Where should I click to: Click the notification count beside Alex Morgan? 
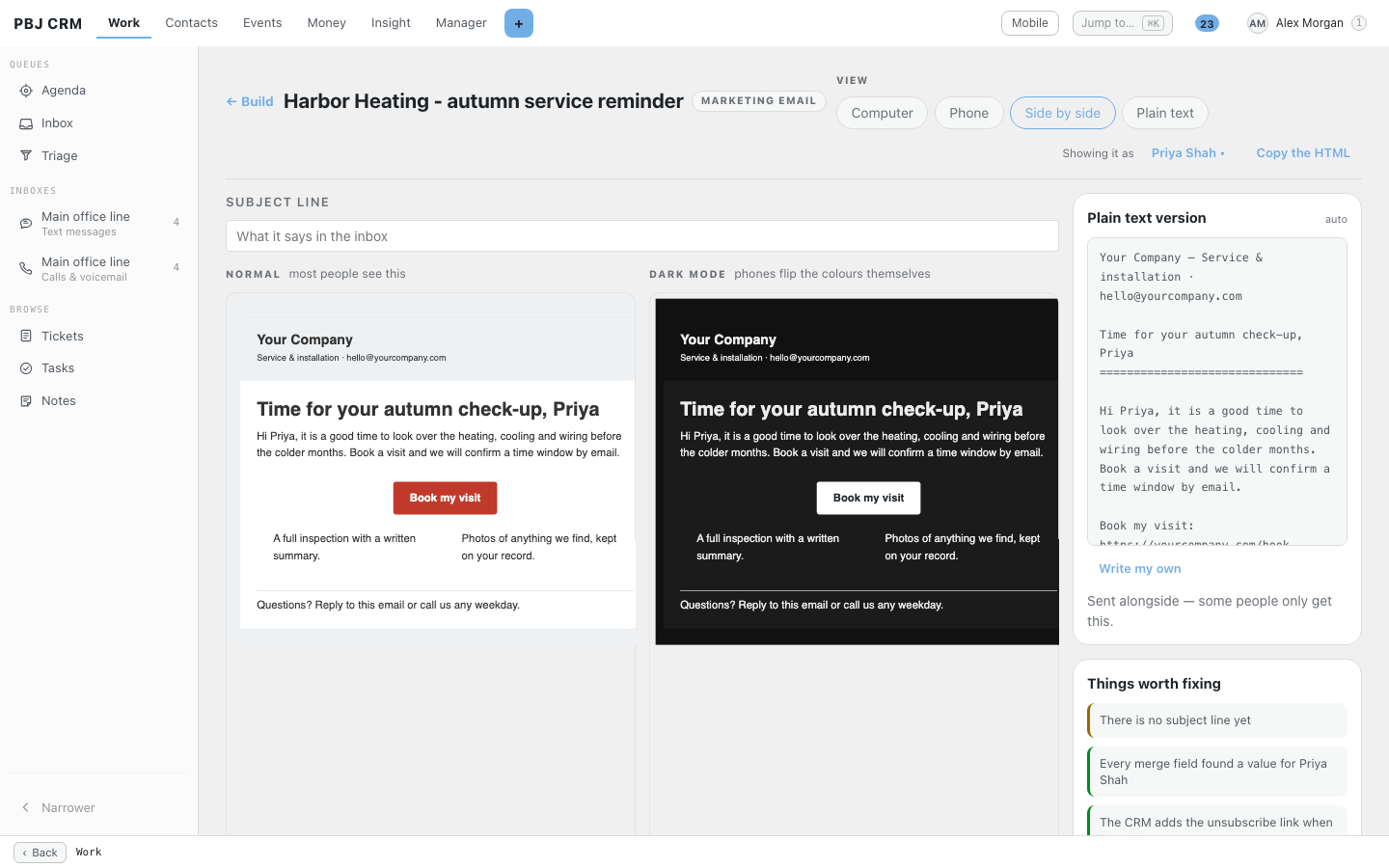click(x=1359, y=23)
